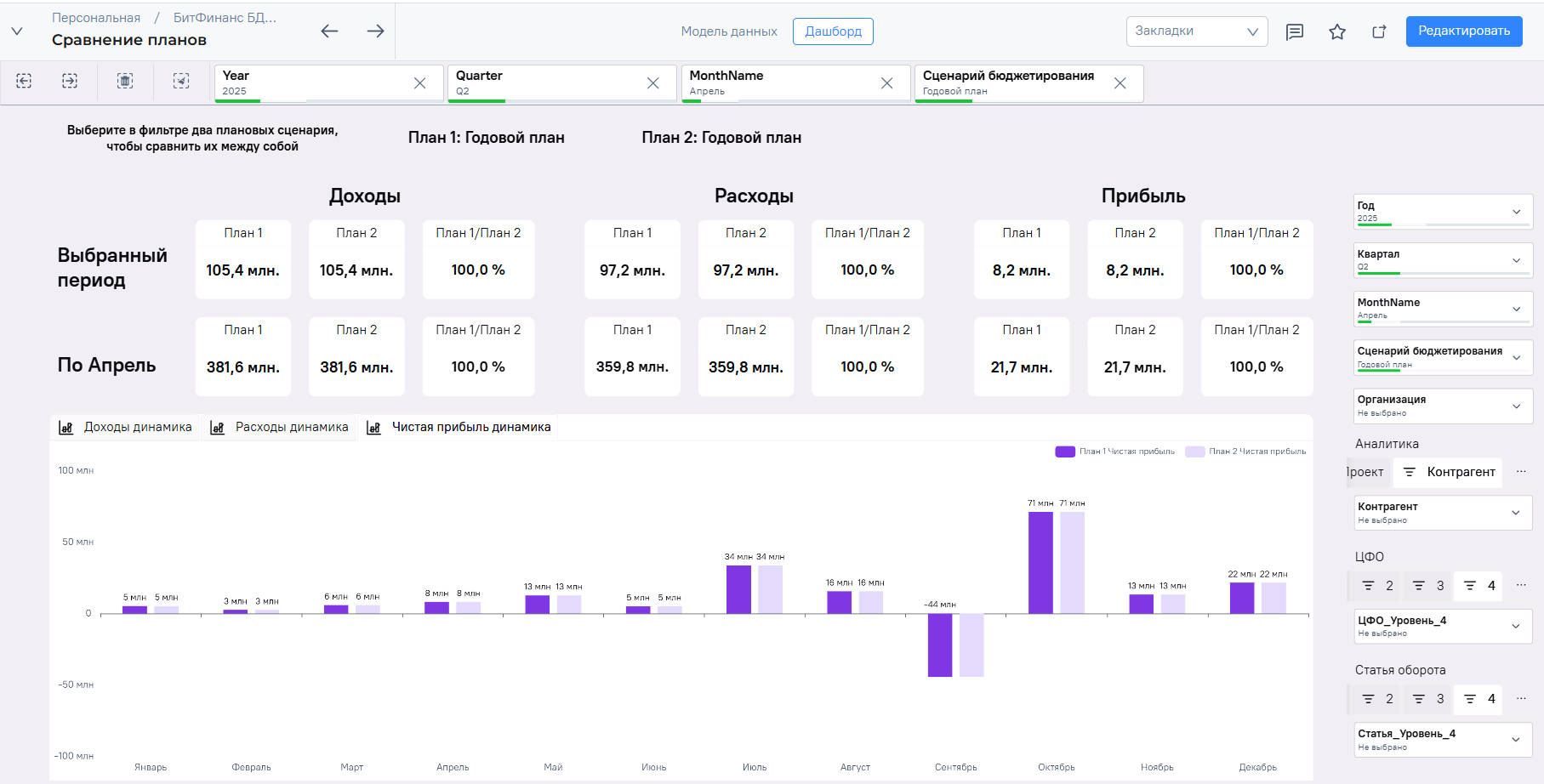Viewport: 1544px width, 784px height.
Task: Open the comments icon
Action: [x=1295, y=31]
